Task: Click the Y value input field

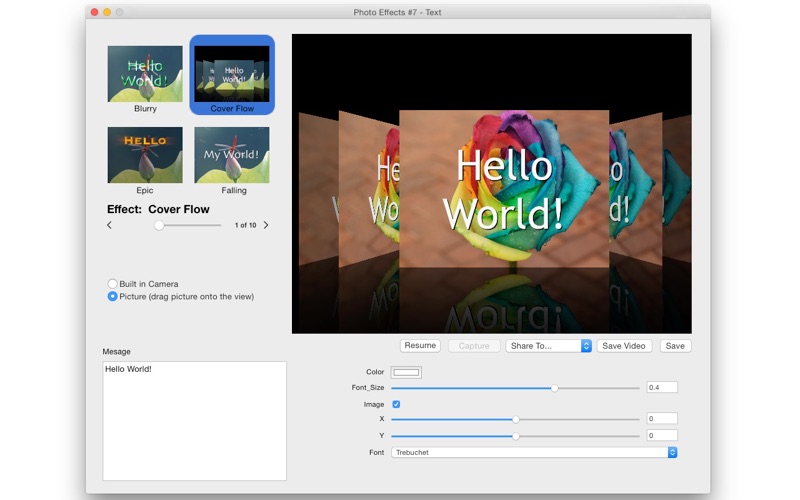Action: (662, 435)
